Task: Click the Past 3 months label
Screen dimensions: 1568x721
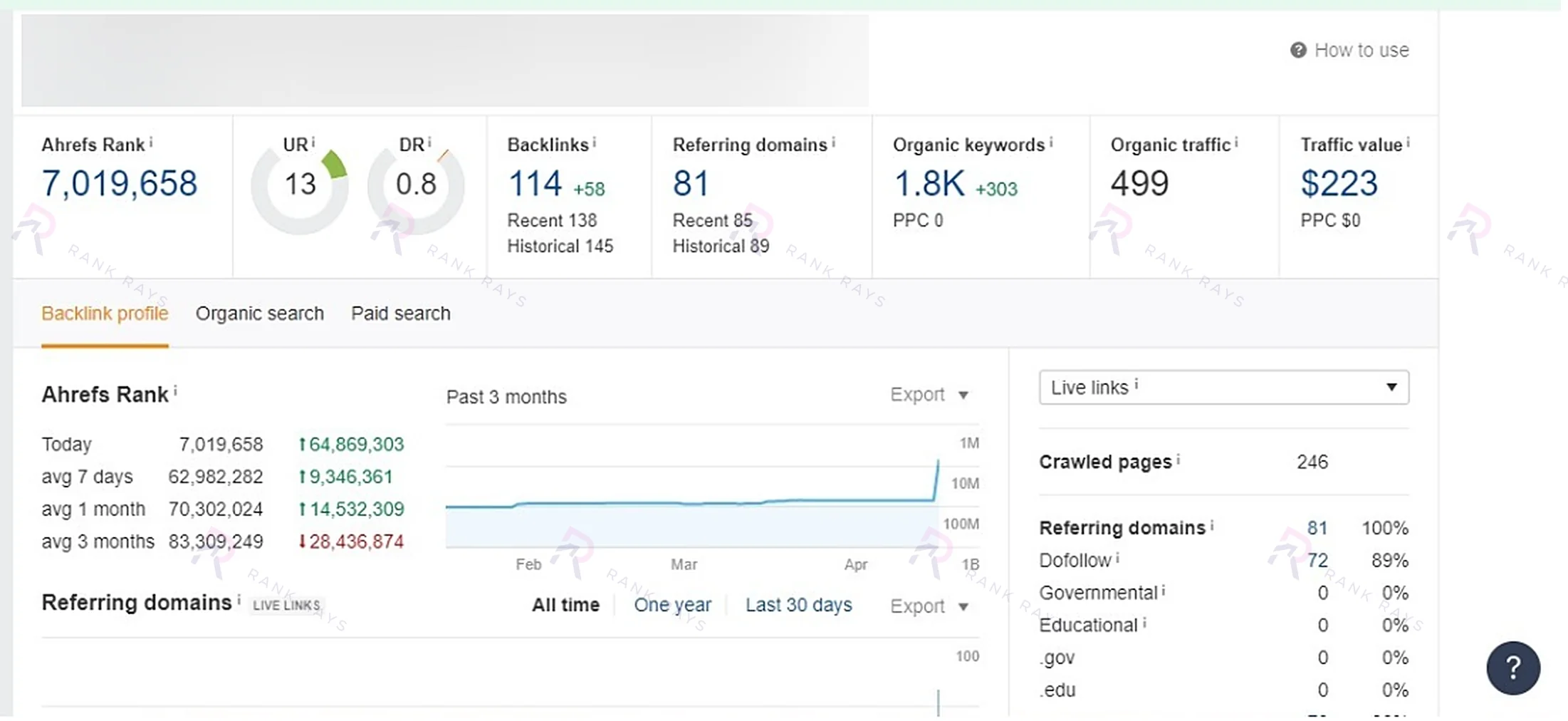Action: tap(506, 398)
